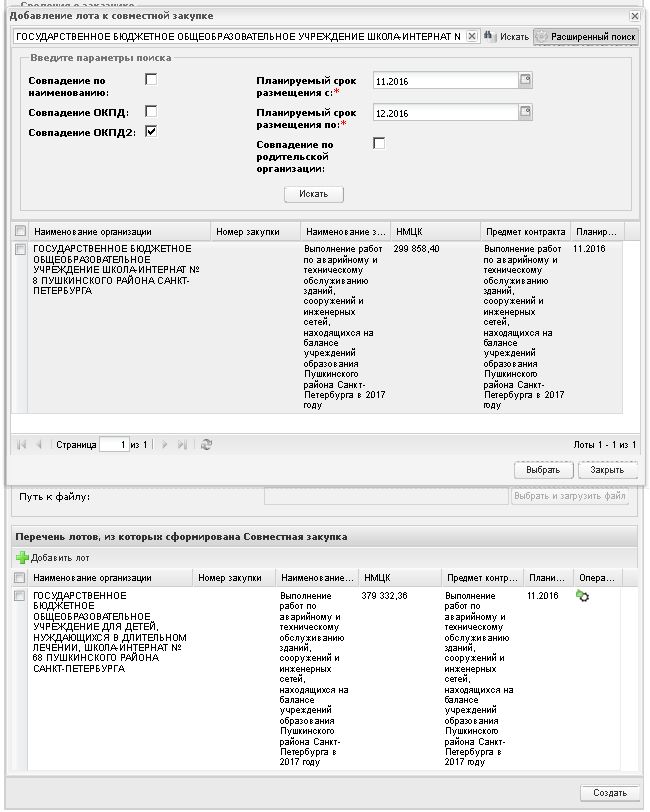Select all lots in Перечень лотов header
Screen dimensions: 650x812
pyautogui.click(x=20, y=577)
